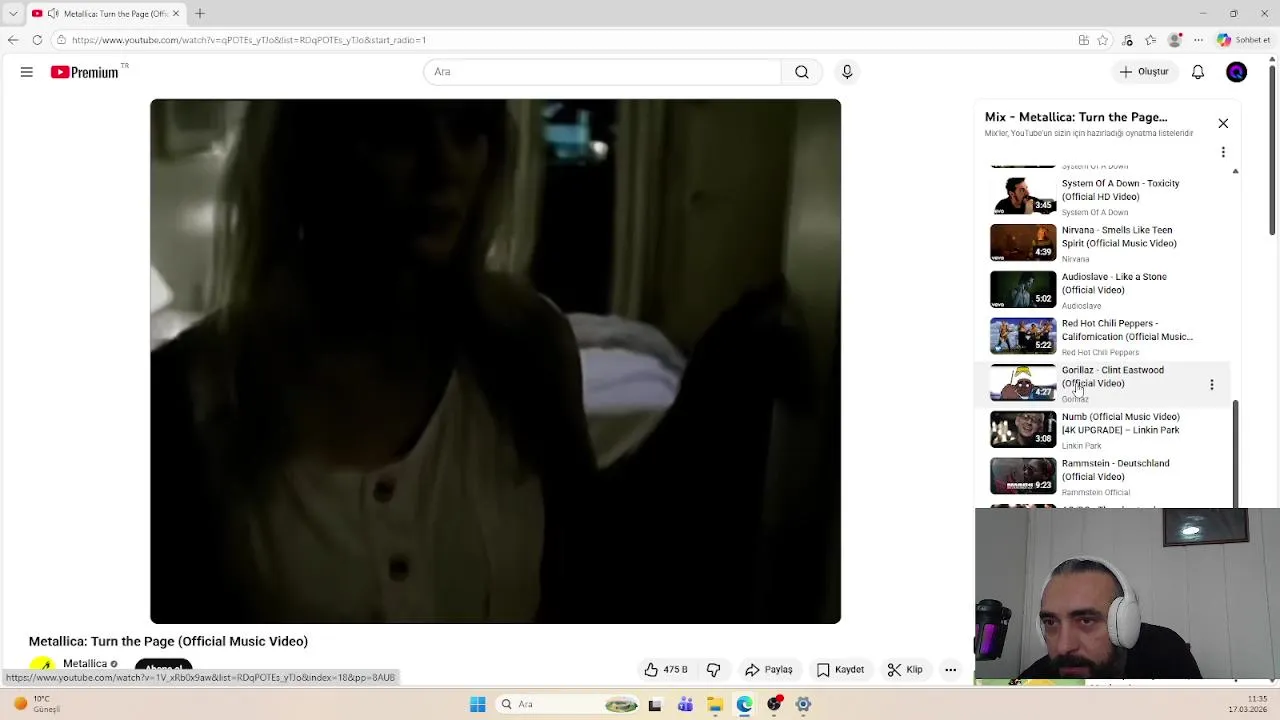This screenshot has height=720, width=1280.
Task: Like the video with thumbs up
Action: [666, 670]
